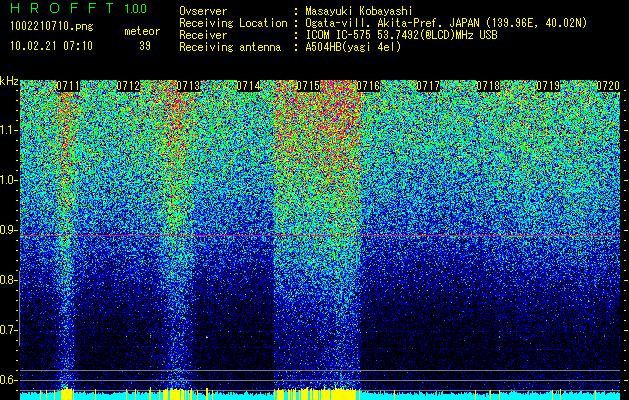Click the 0714 time marker
This screenshot has height=400, width=629.
[248, 86]
